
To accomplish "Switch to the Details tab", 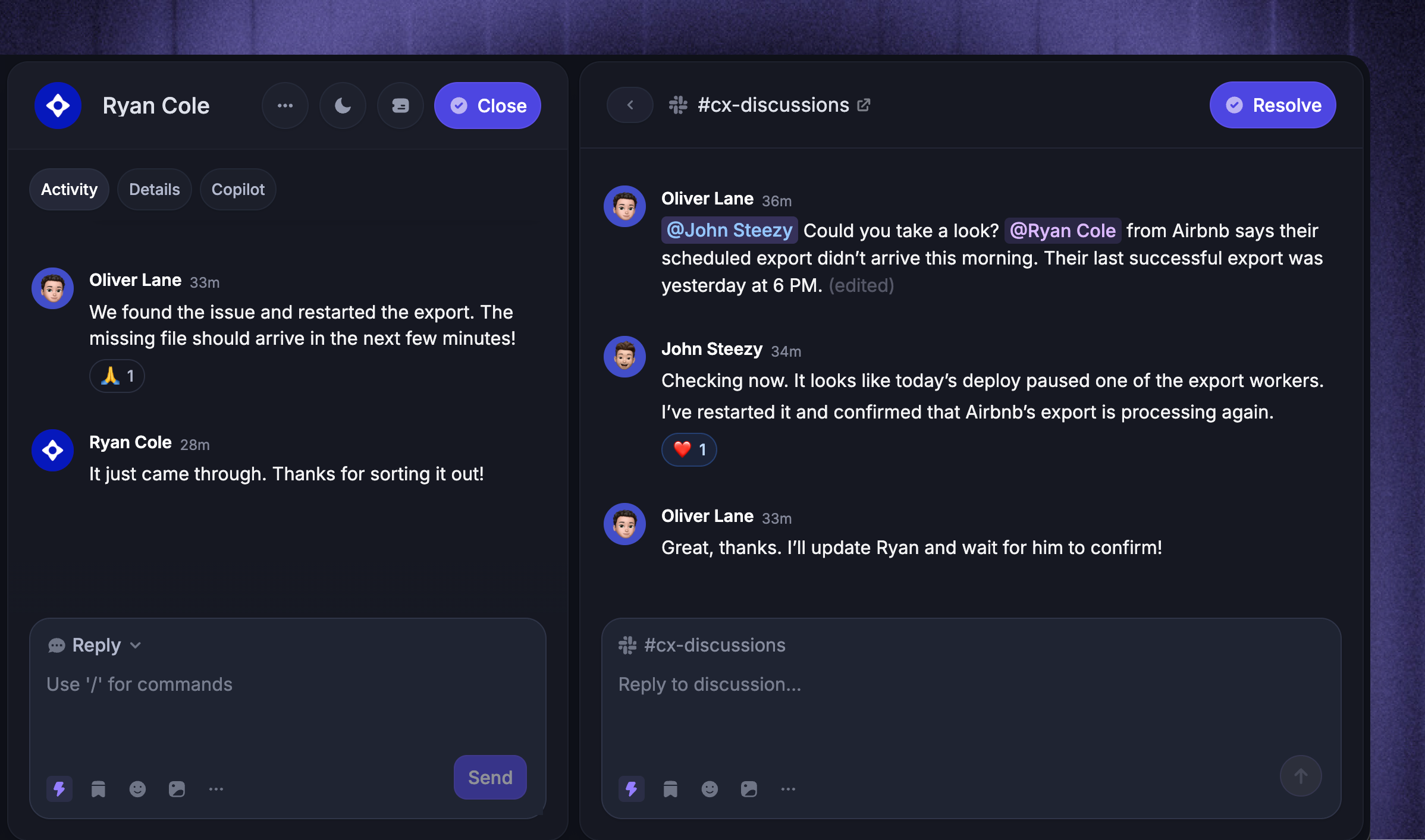I will (155, 190).
